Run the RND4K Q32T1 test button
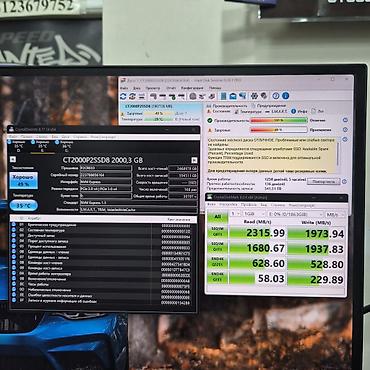370x370 pixels. [217, 263]
